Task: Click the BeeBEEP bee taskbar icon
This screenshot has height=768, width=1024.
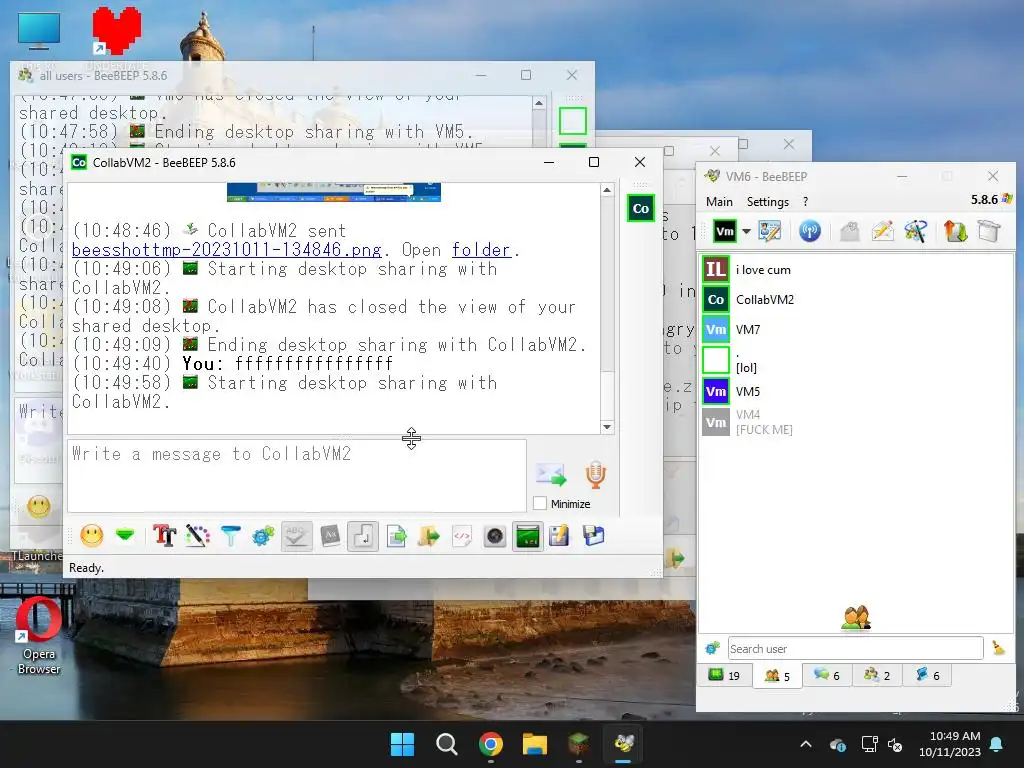Action: 623,744
